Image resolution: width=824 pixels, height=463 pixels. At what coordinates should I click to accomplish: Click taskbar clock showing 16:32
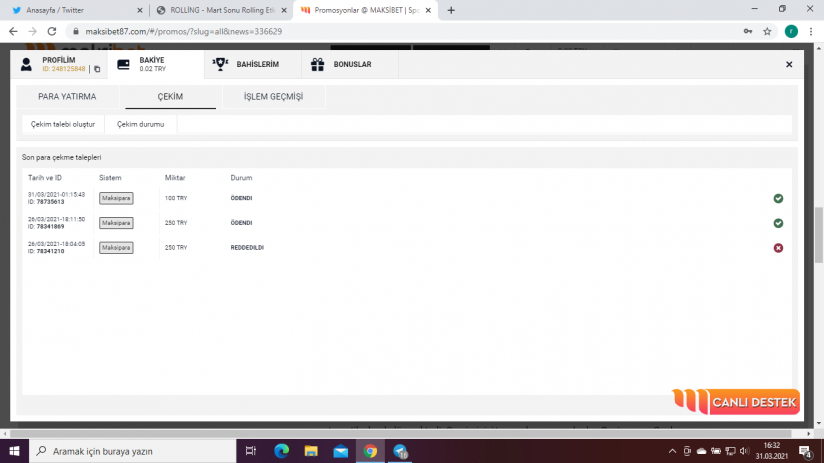pos(772,451)
